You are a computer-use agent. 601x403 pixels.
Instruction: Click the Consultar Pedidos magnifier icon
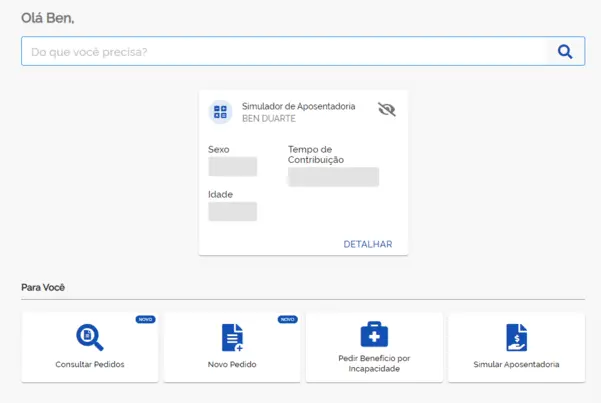coord(90,337)
